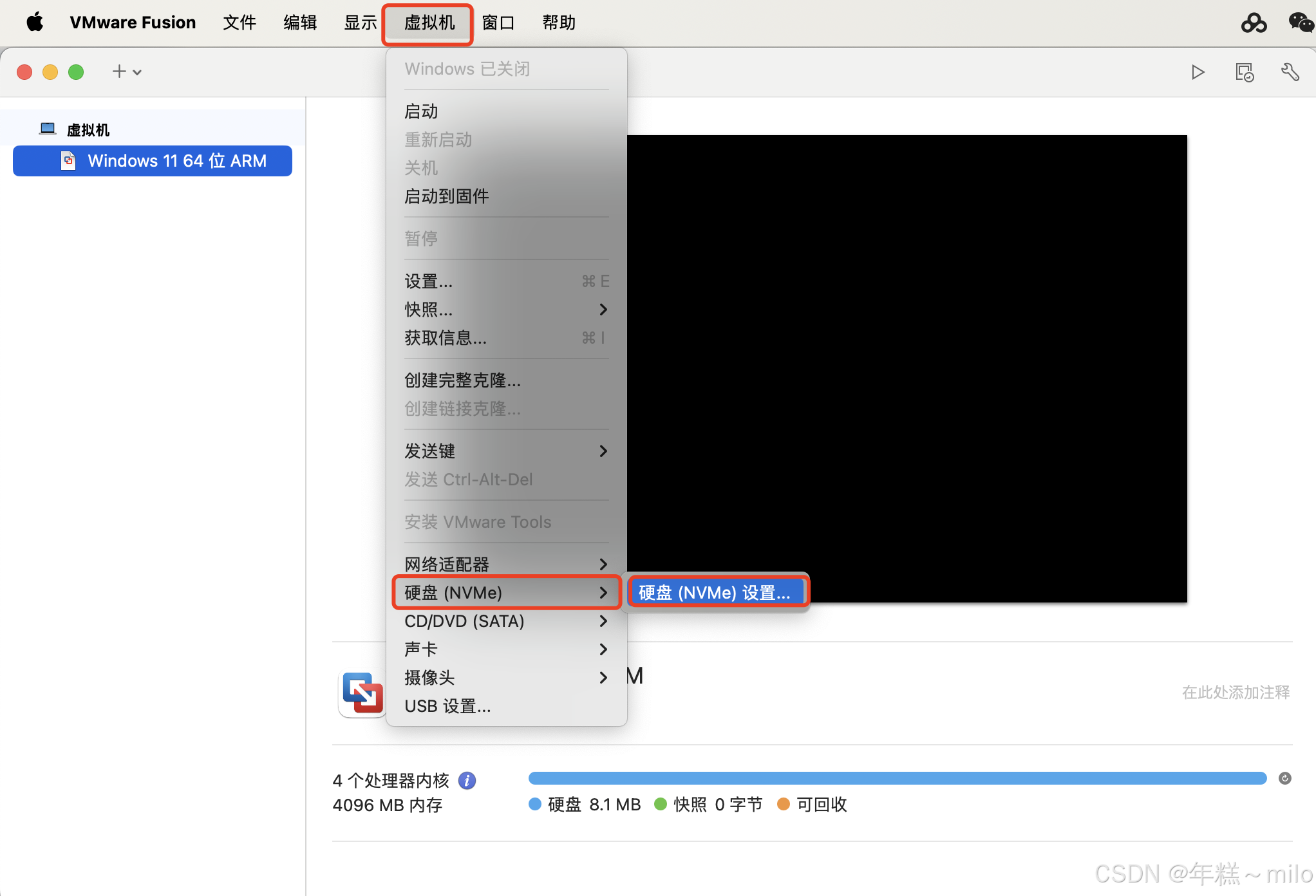Click the black VM preview thumbnail
The image size is (1316, 896).
[907, 368]
